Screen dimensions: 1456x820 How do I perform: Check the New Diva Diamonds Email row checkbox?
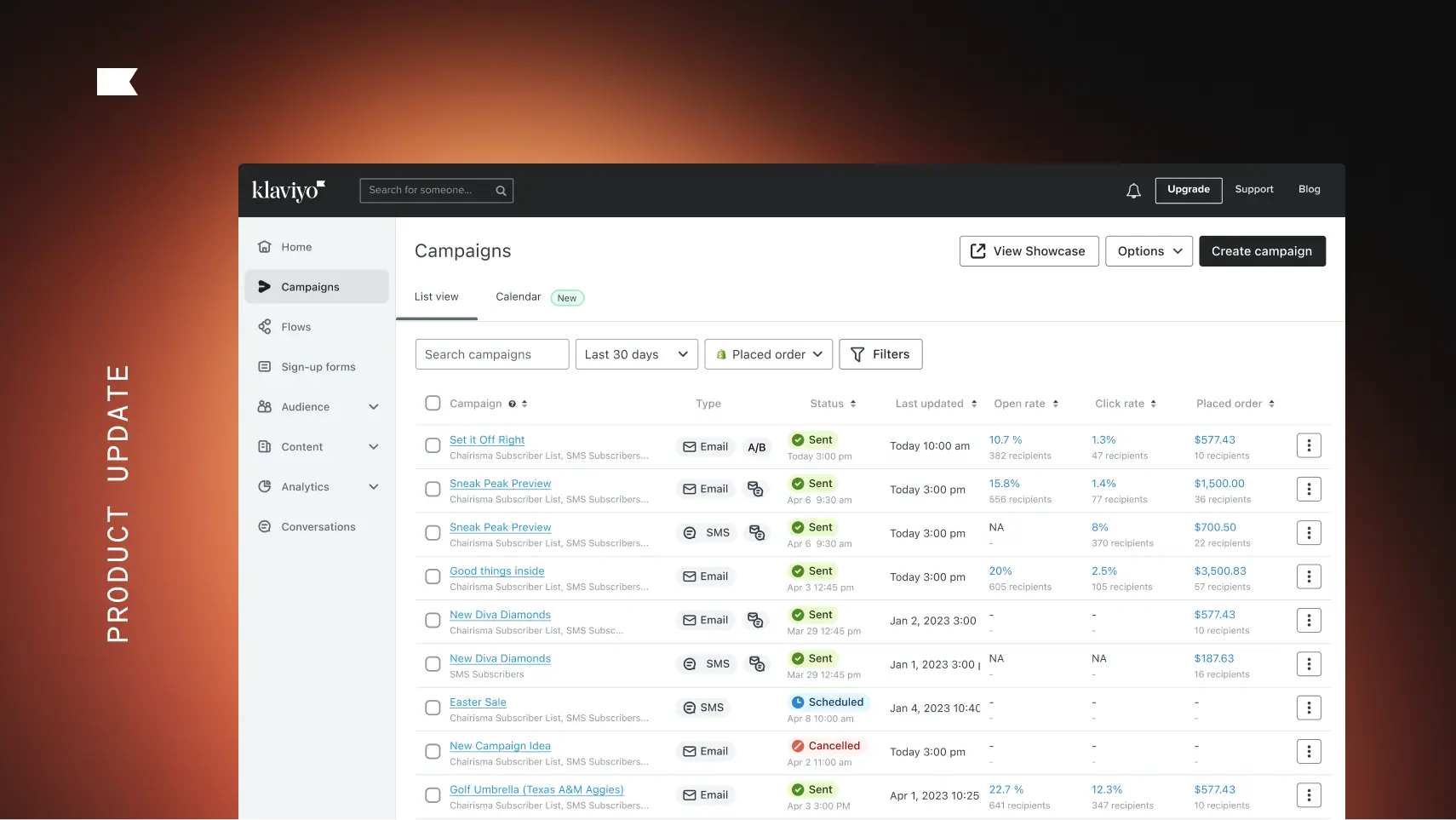tap(433, 620)
